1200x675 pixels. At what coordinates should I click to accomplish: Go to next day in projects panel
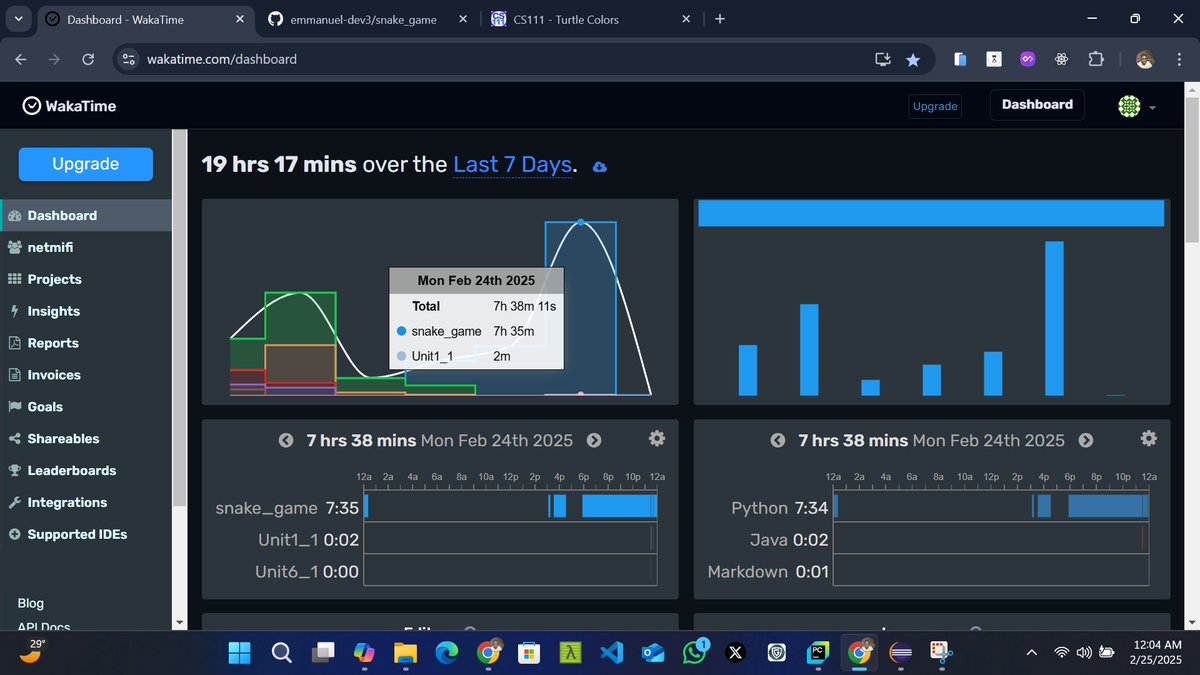[594, 440]
